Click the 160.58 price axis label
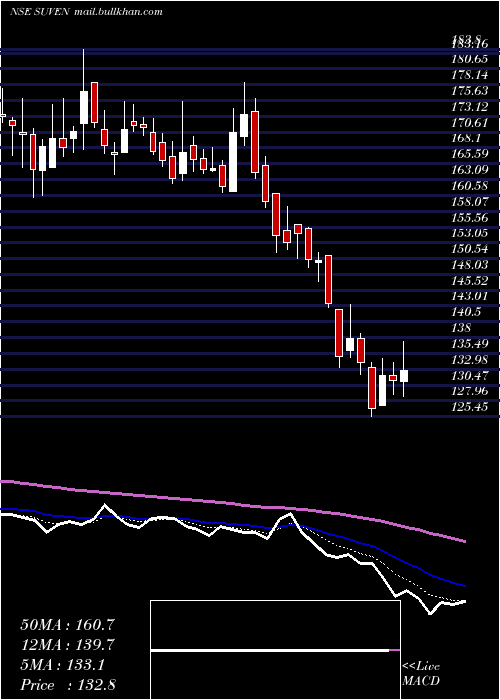Screen dimensions: 500x700 (470, 185)
